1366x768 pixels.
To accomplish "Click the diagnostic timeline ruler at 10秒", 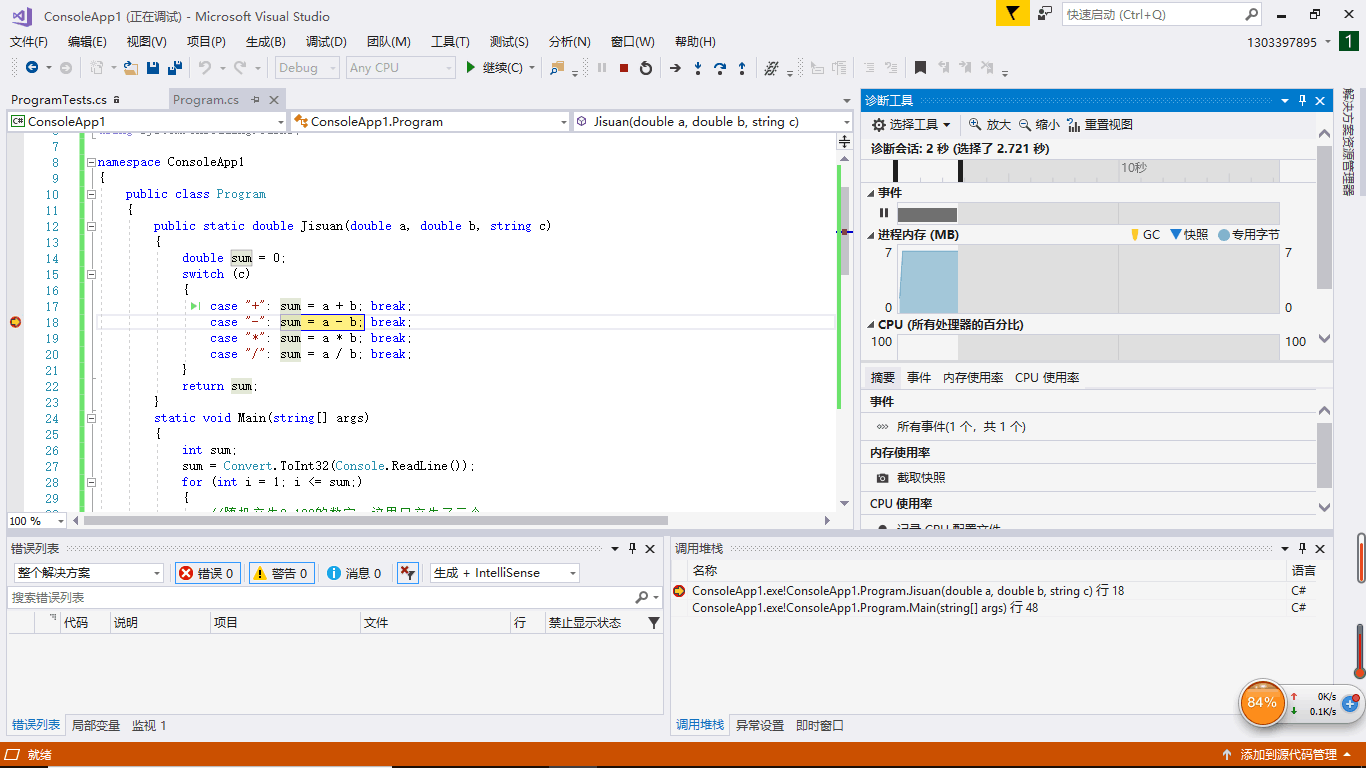I will coord(1133,168).
